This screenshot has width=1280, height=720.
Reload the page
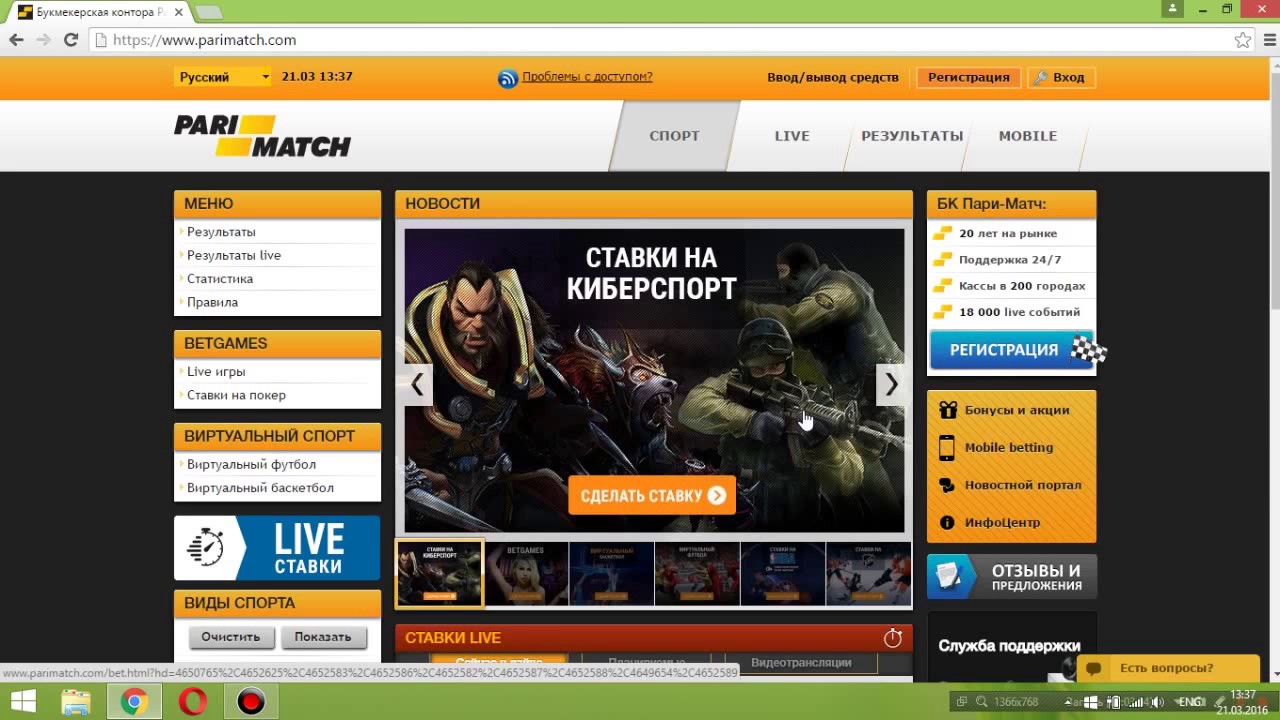click(70, 40)
